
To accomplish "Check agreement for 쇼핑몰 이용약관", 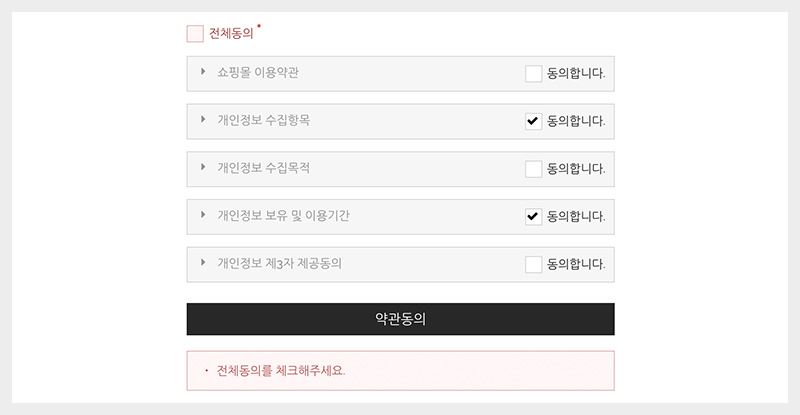I will pyautogui.click(x=533, y=73).
